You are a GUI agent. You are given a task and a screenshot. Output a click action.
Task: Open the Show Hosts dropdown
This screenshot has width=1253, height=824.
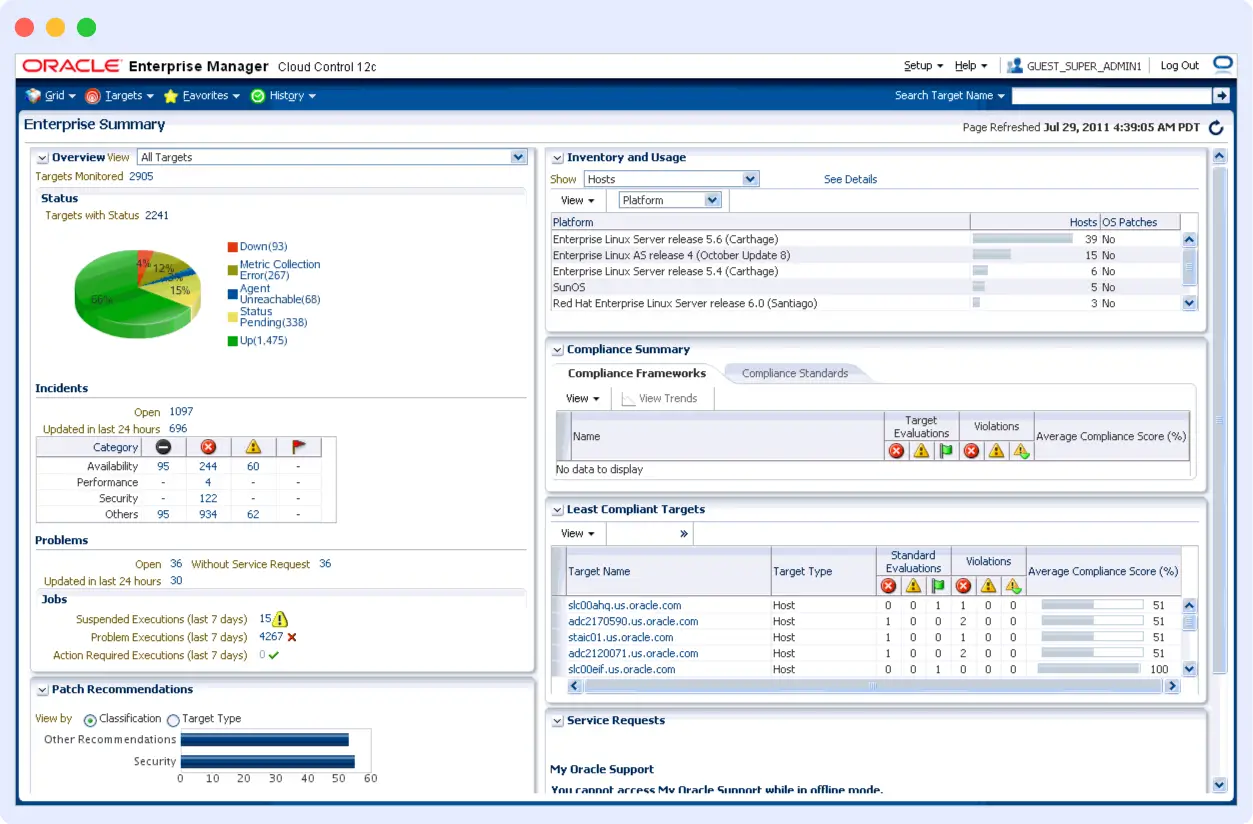pyautogui.click(x=749, y=178)
